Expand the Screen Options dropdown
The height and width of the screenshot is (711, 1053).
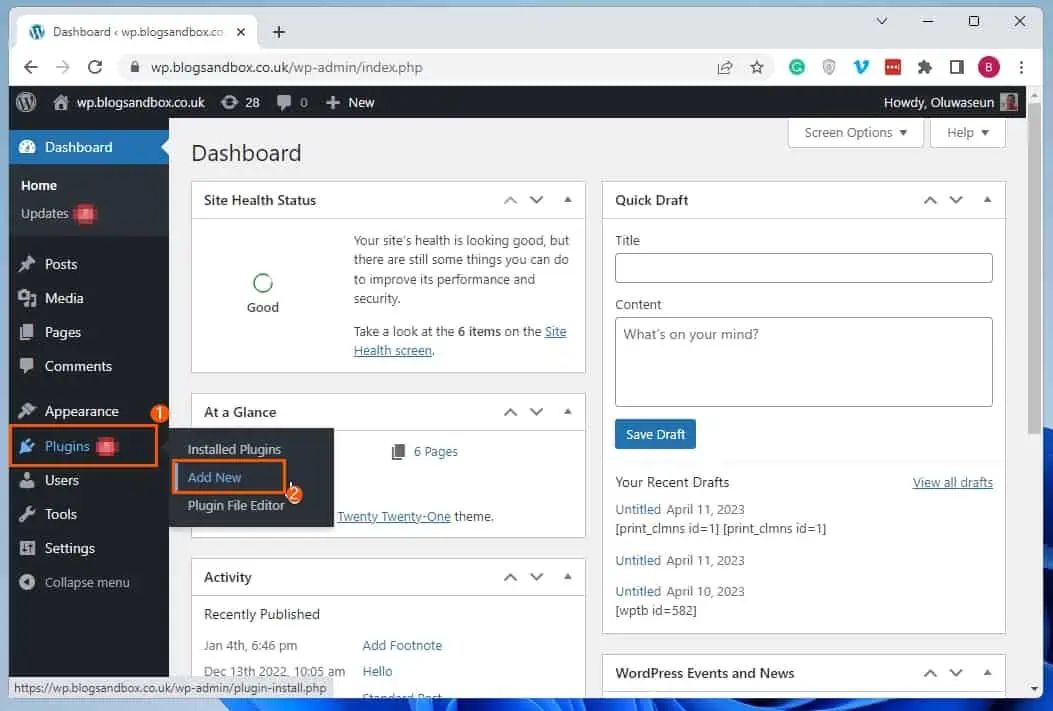click(856, 133)
